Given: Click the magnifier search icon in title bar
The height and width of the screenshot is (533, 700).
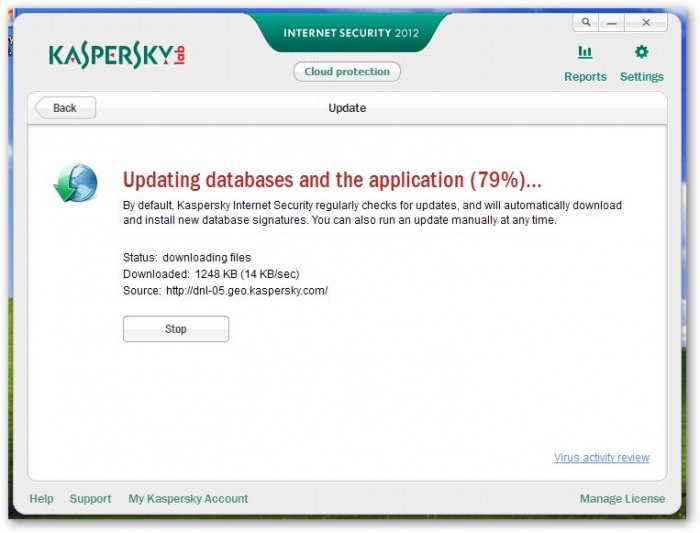Looking at the screenshot, I should point(586,22).
